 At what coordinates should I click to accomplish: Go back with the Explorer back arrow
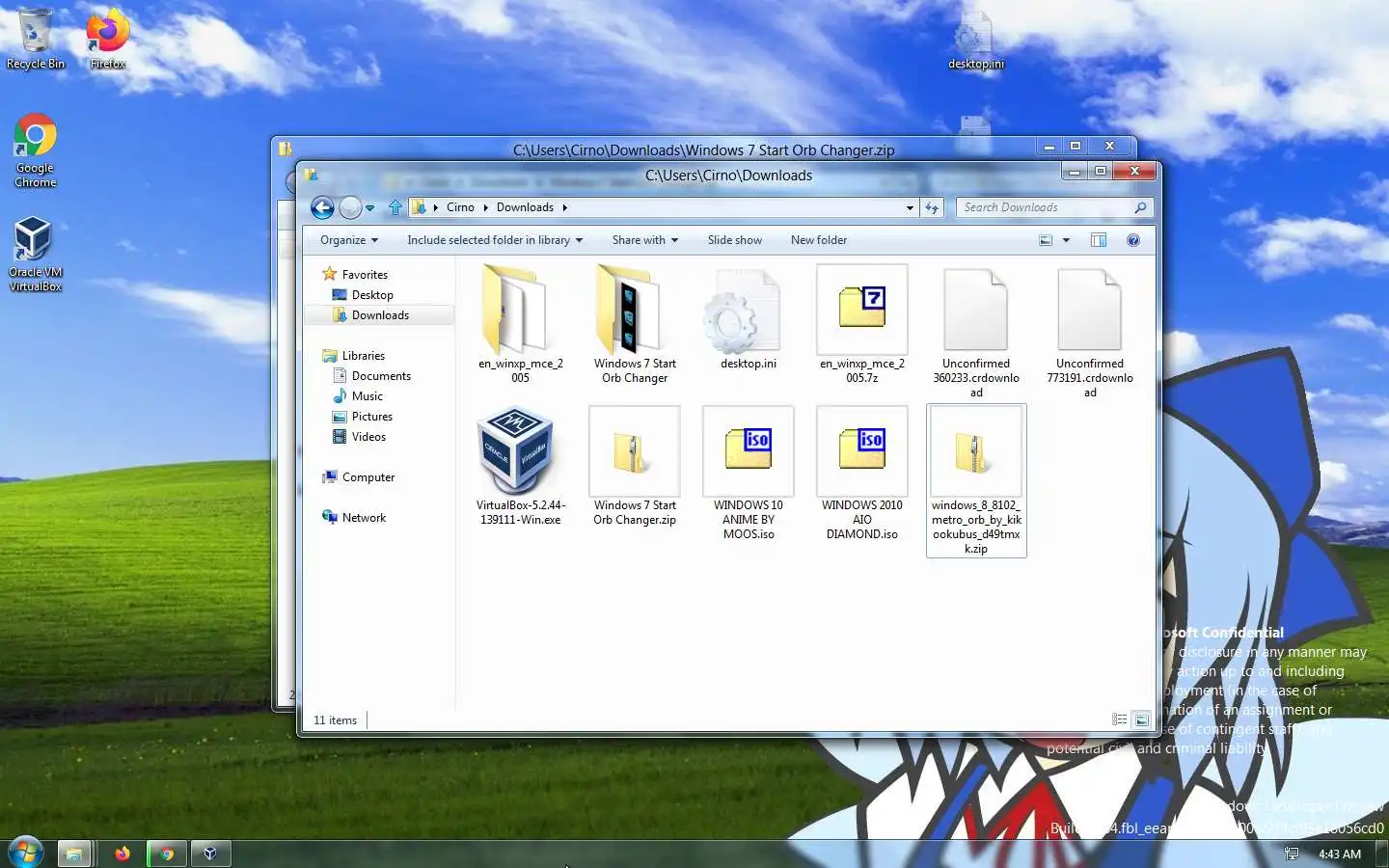[322, 207]
